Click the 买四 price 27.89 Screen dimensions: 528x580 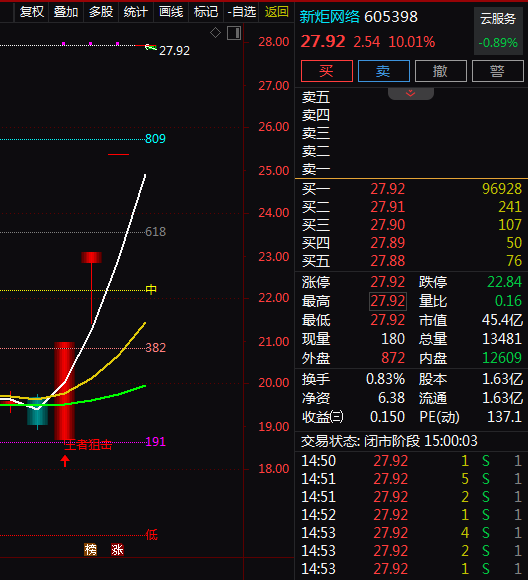(x=388, y=243)
